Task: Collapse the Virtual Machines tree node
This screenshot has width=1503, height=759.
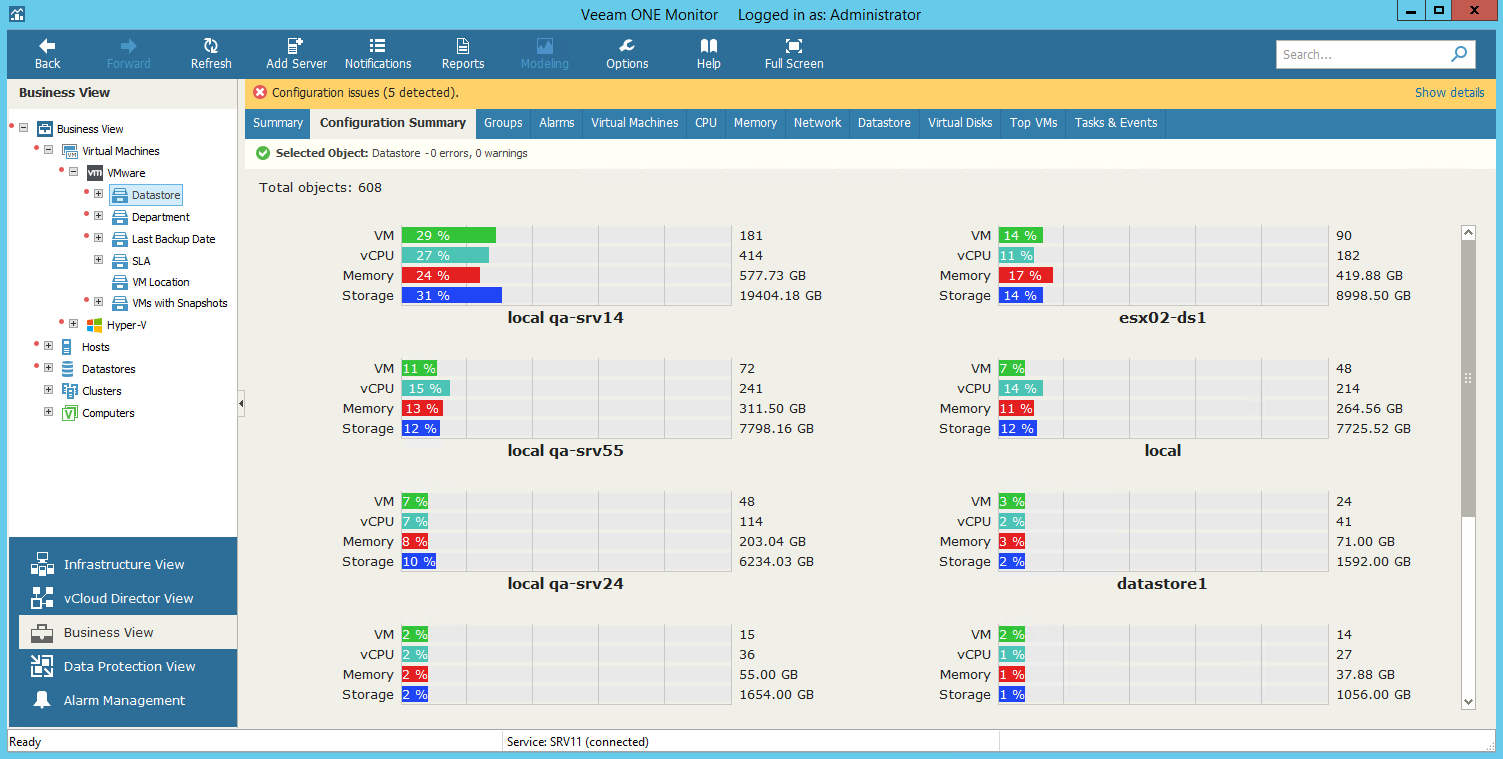Action: pos(48,150)
